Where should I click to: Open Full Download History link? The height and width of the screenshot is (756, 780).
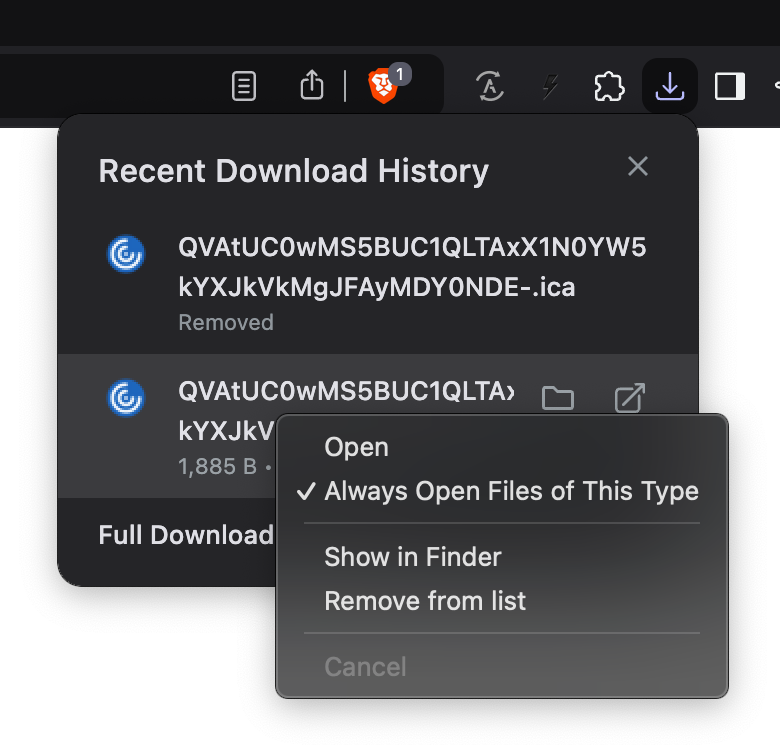click(185, 535)
